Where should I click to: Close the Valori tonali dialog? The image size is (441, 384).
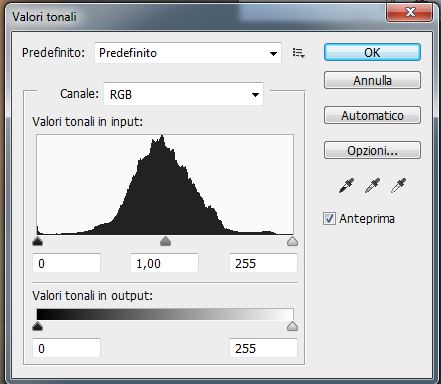(410, 12)
